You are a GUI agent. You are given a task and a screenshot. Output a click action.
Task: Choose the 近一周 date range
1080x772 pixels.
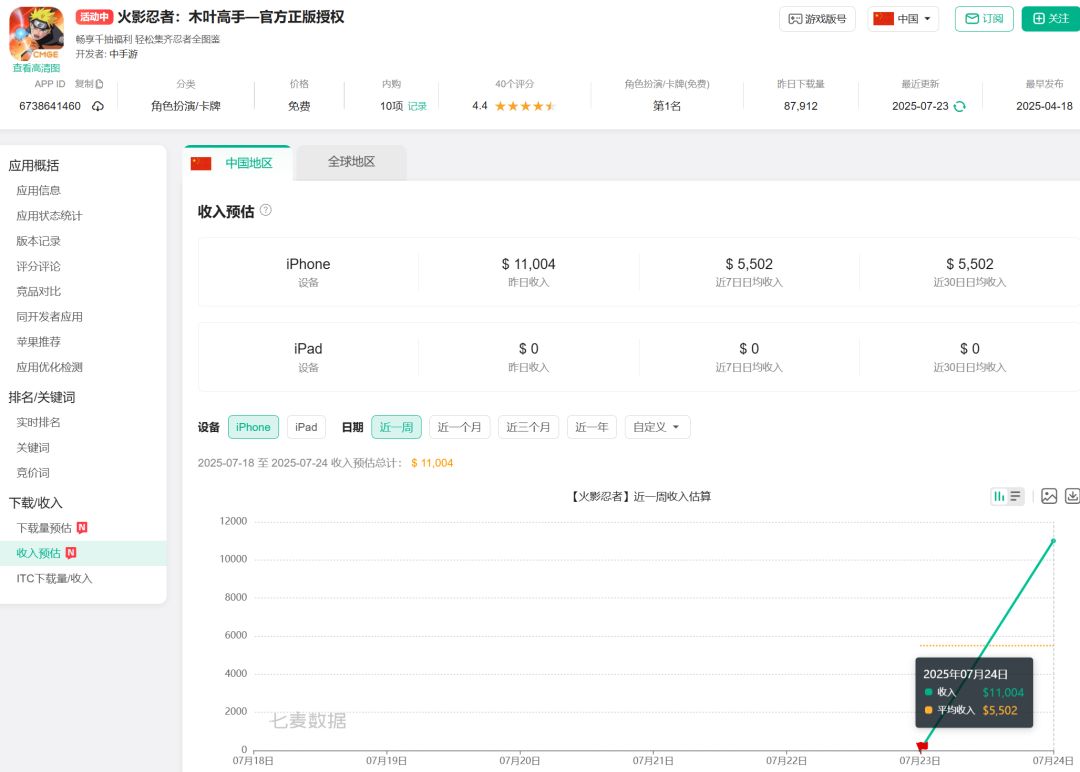click(x=396, y=427)
